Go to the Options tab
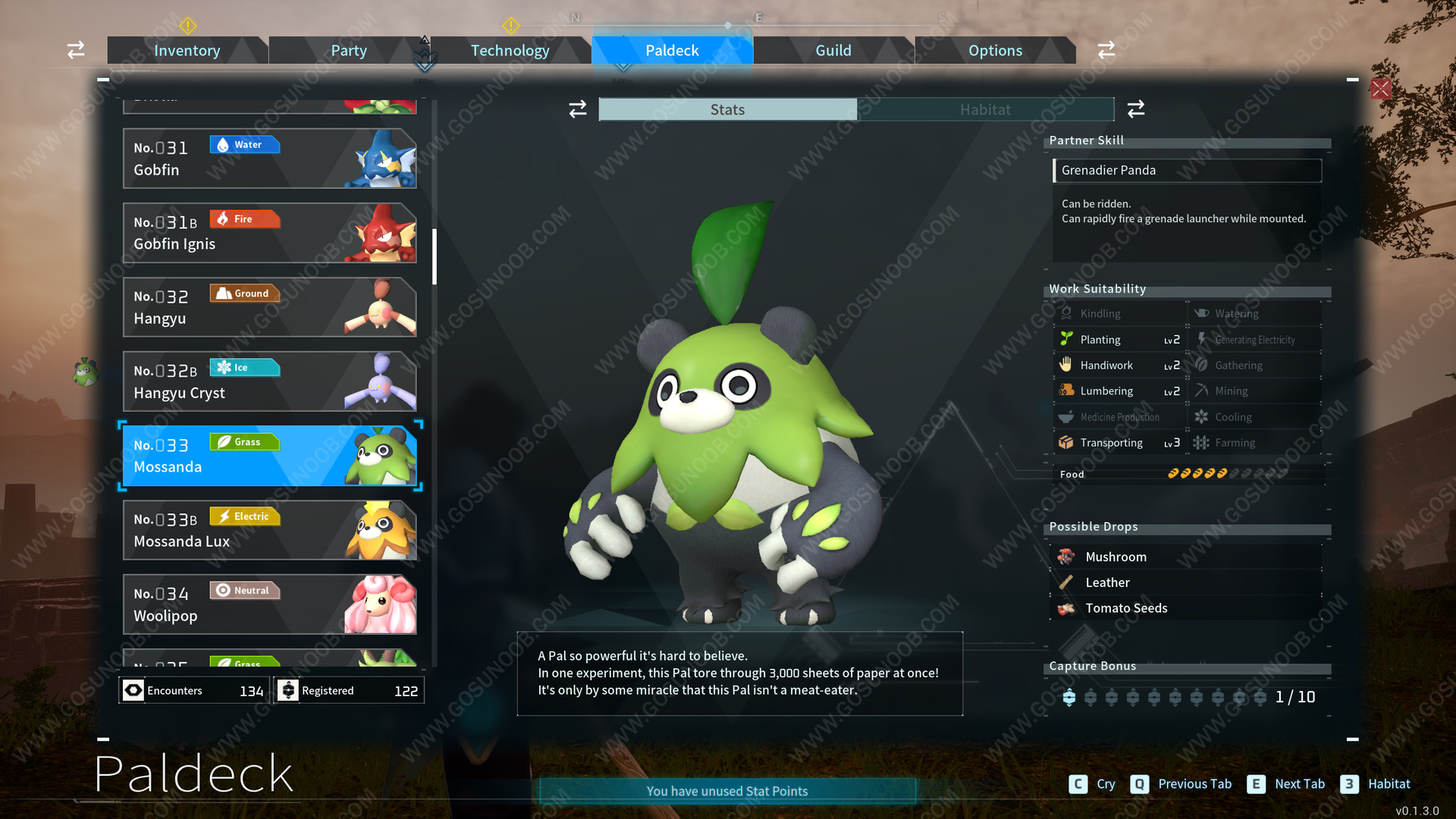This screenshot has height=819, width=1456. tap(995, 50)
